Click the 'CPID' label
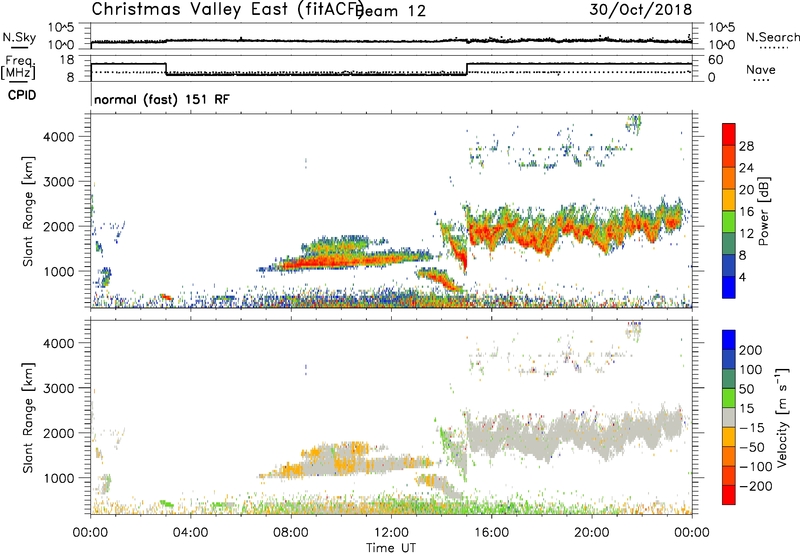Viewport: 800px width, 554px height. [22, 95]
